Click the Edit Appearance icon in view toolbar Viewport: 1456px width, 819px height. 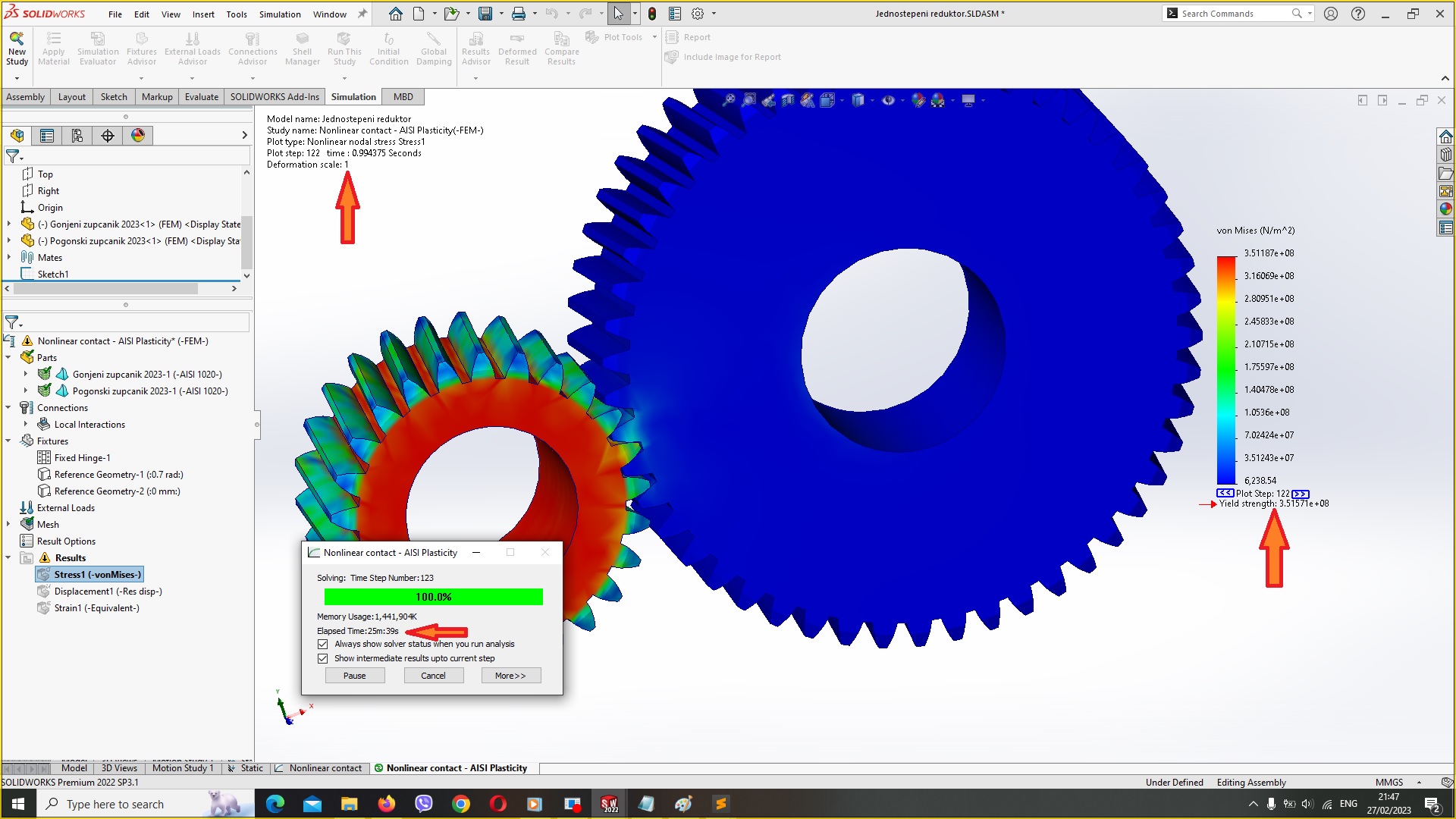[918, 100]
